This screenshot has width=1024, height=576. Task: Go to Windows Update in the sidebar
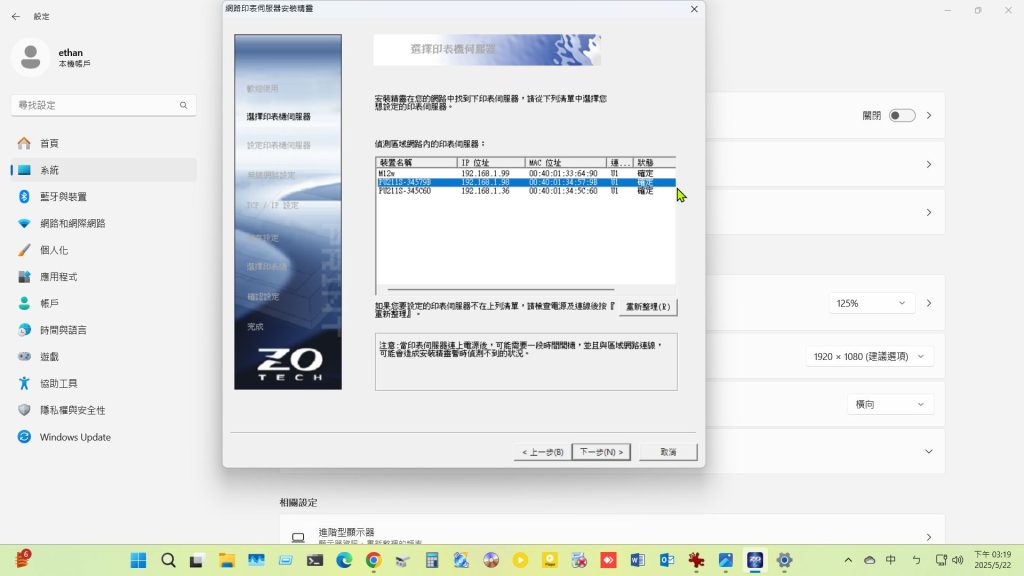point(75,437)
